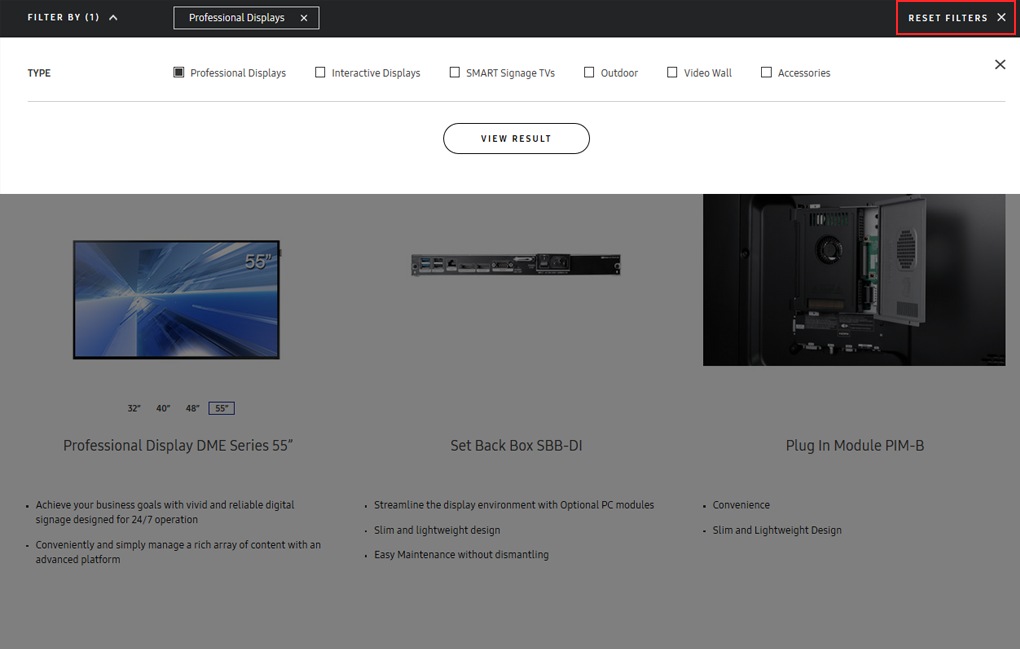The width and height of the screenshot is (1020, 649).
Task: Click the Filter By (1) label
Action: [63, 18]
